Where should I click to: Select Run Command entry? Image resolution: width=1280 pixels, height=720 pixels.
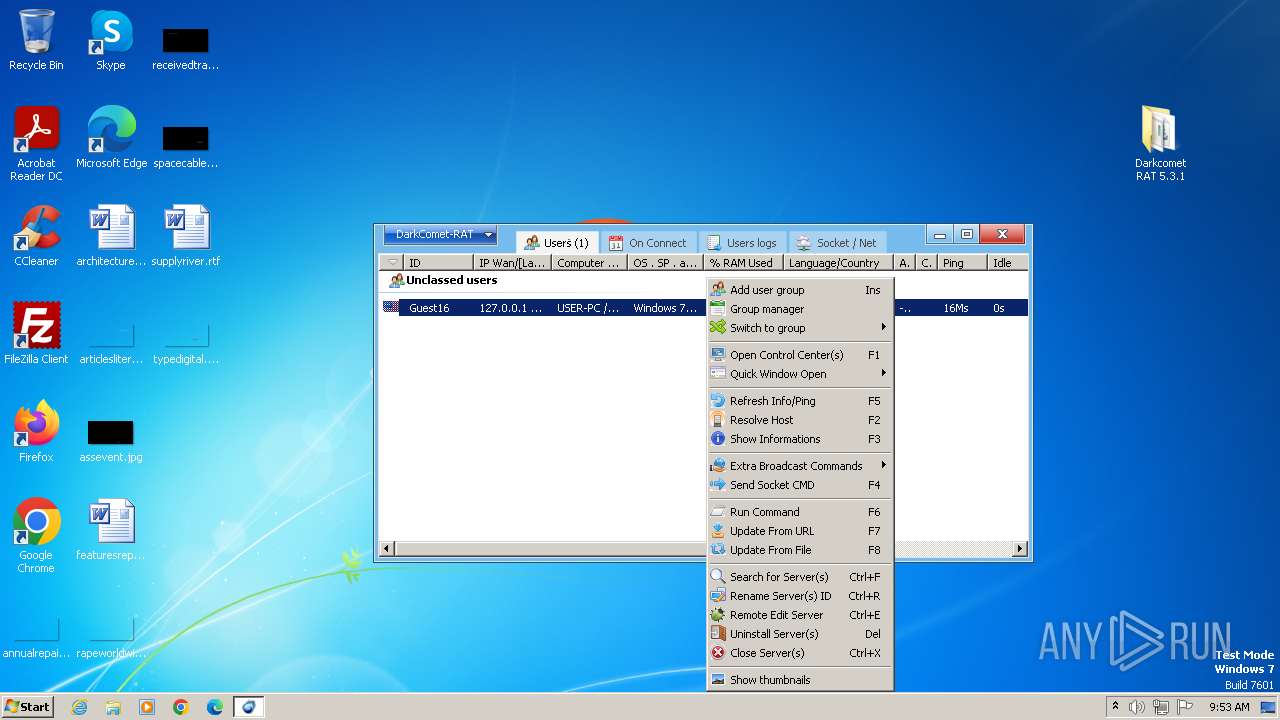(799, 512)
